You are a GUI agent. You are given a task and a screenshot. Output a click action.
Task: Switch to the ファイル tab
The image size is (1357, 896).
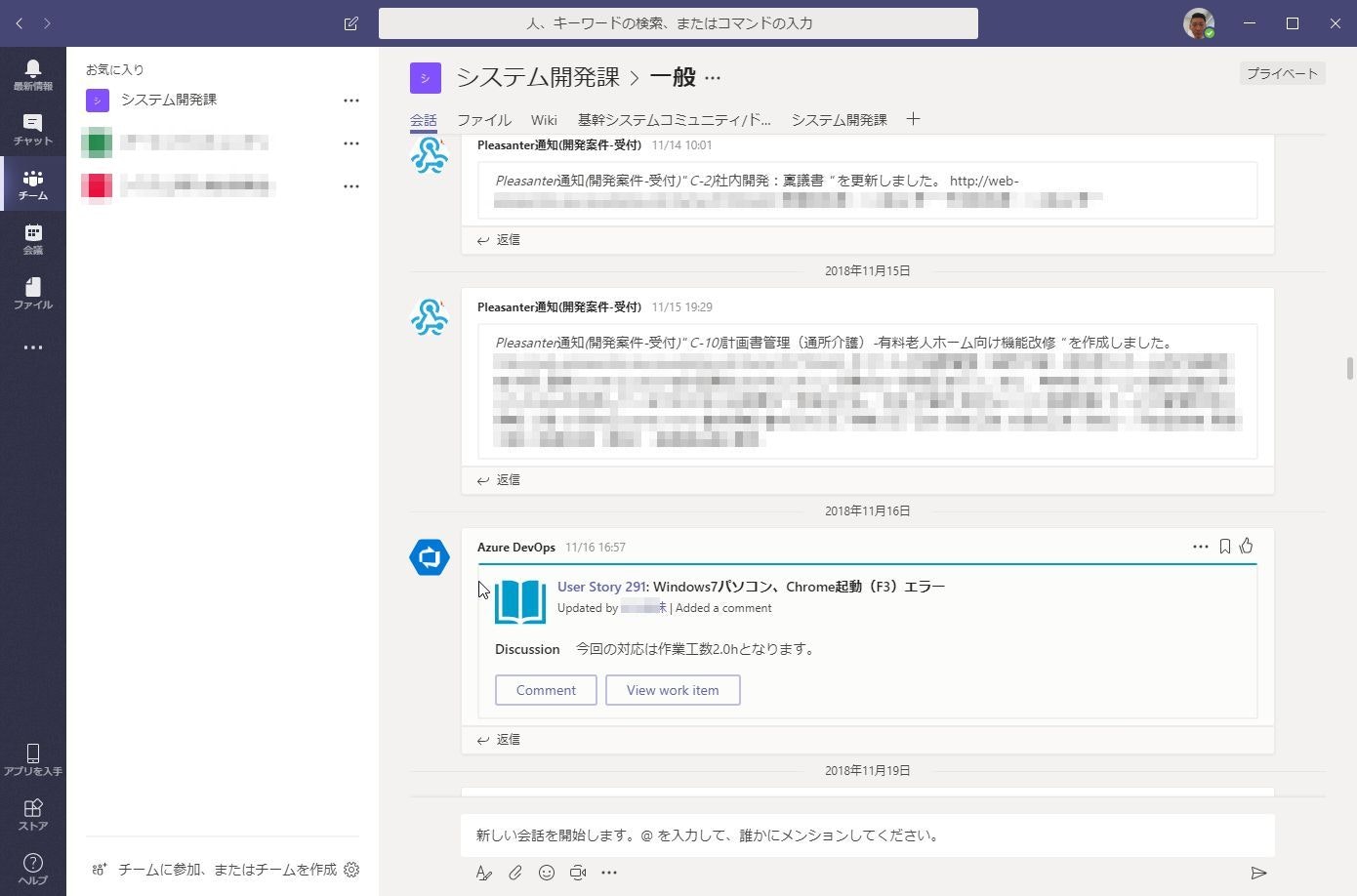tap(484, 120)
